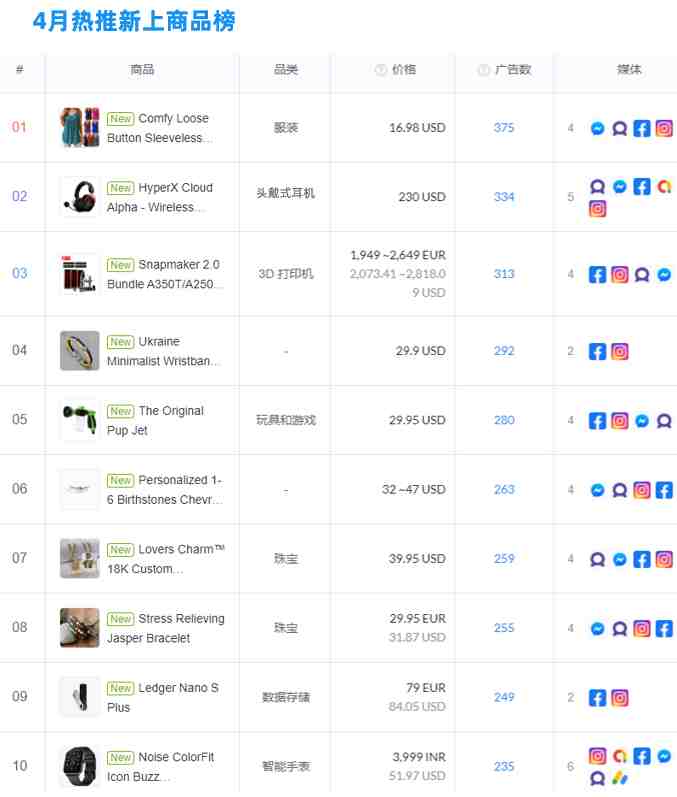Click help icon beside 广告数 column header
677x797 pixels.
[484, 70]
